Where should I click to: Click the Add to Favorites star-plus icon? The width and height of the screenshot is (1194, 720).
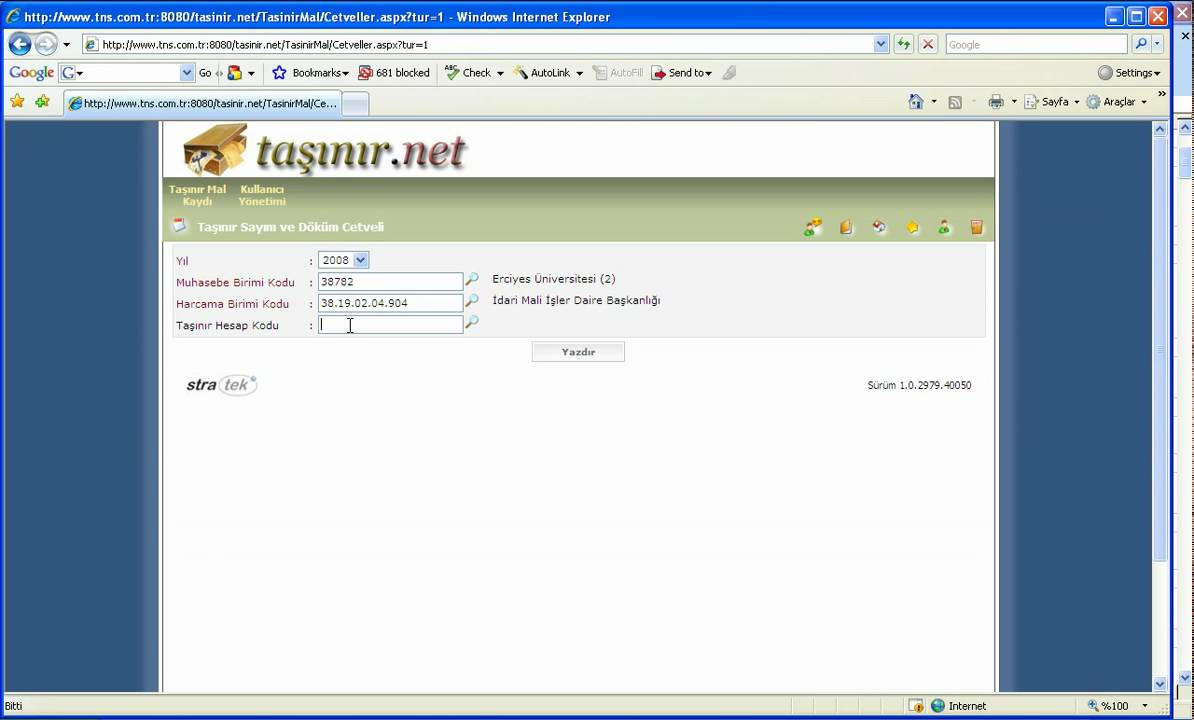point(43,101)
